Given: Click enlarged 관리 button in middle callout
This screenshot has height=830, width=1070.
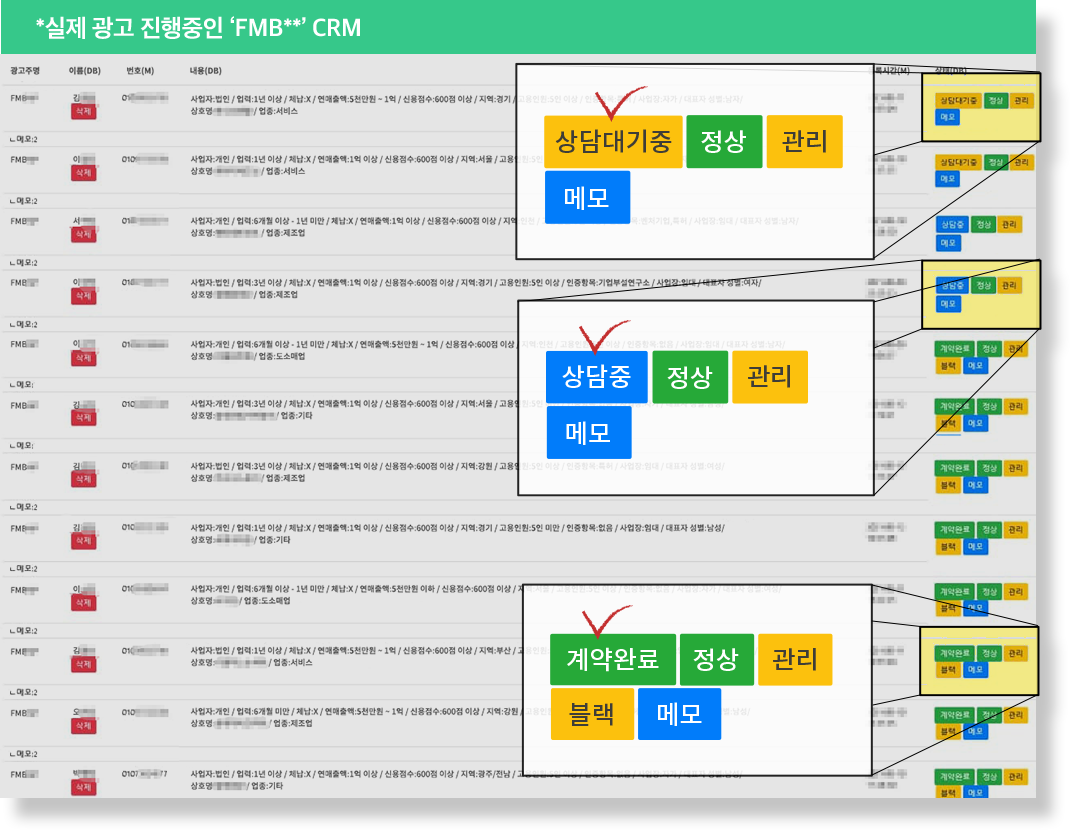Looking at the screenshot, I should point(768,377).
